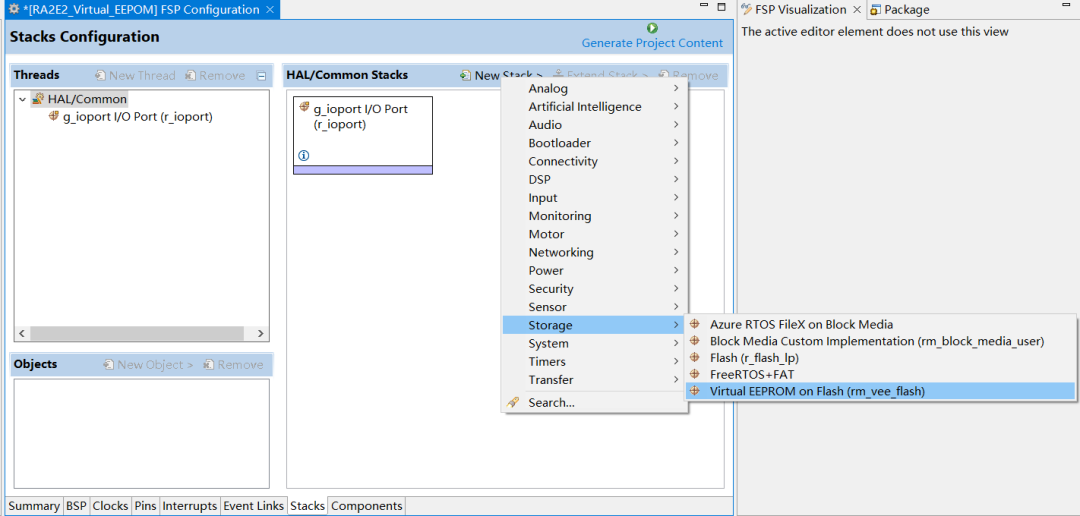The height and width of the screenshot is (516, 1080).
Task: Click the Search menu entry's key icon
Action: click(x=514, y=403)
